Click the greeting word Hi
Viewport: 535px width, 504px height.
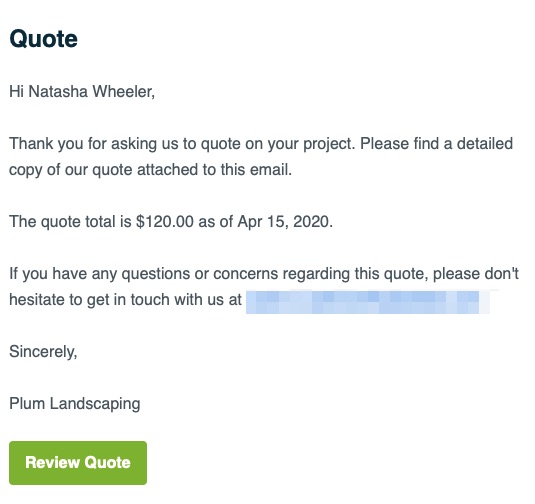pyautogui.click(x=16, y=91)
